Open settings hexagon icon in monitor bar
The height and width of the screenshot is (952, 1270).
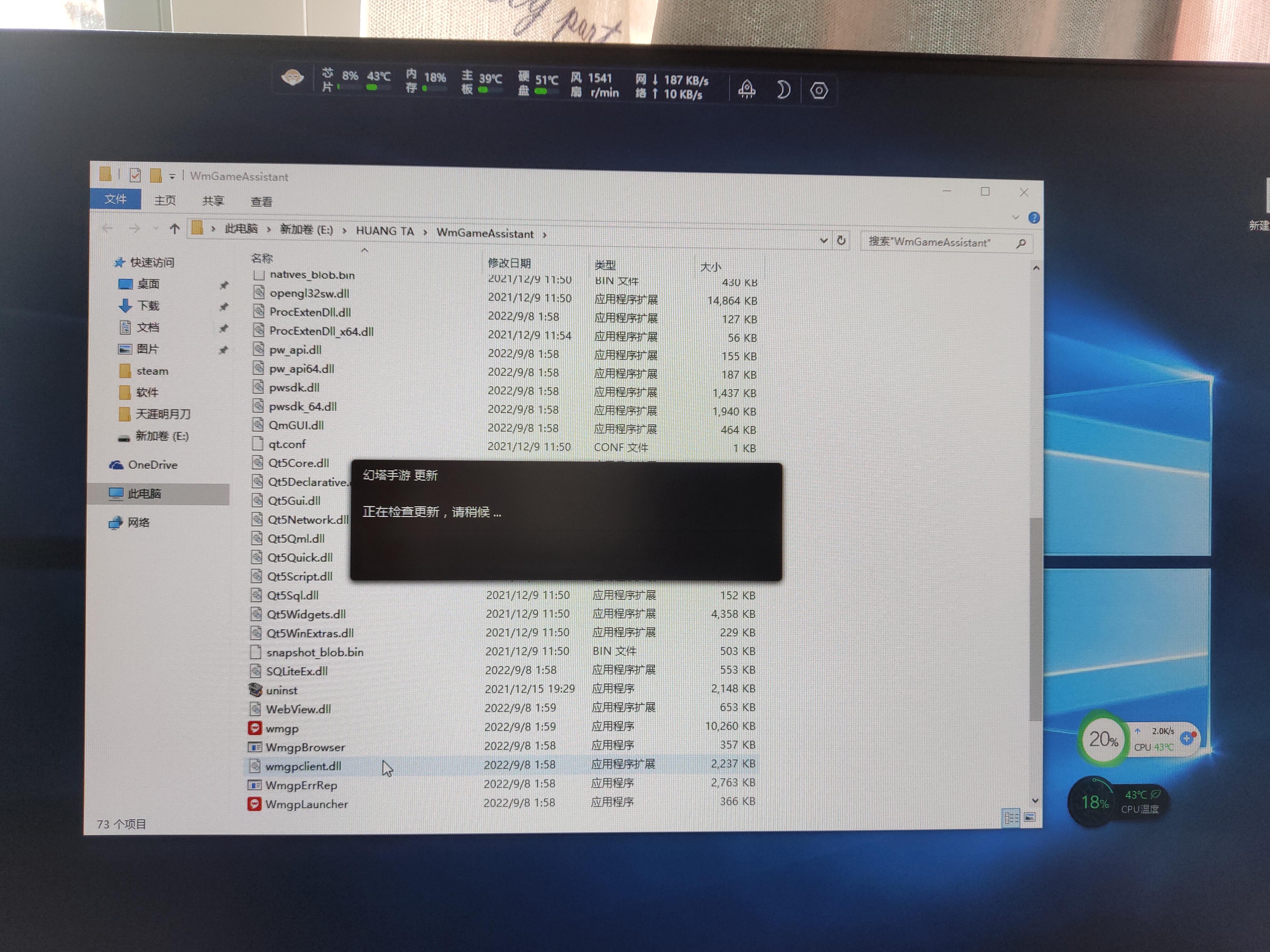click(x=819, y=91)
